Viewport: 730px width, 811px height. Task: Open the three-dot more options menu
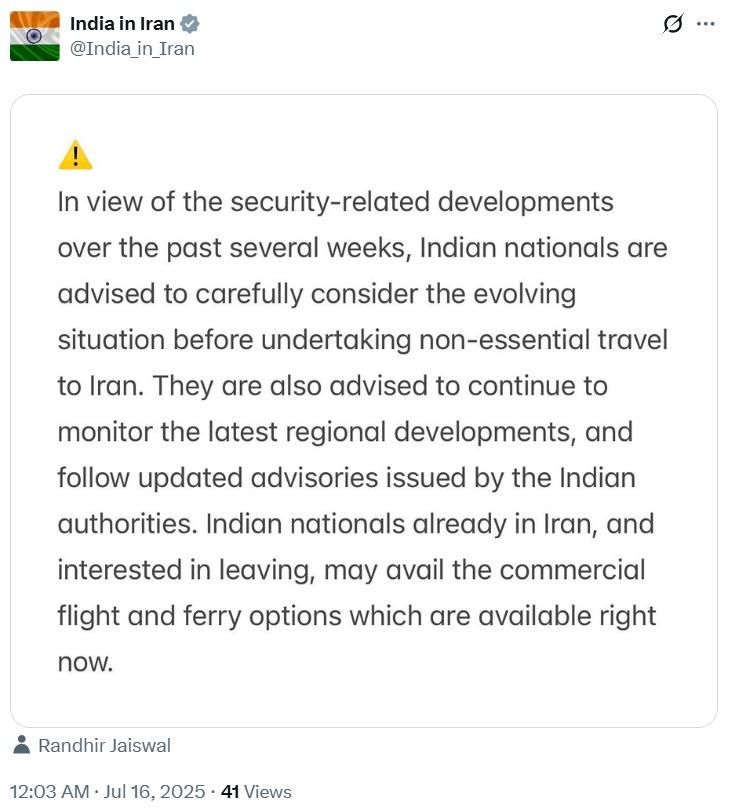[x=706, y=24]
